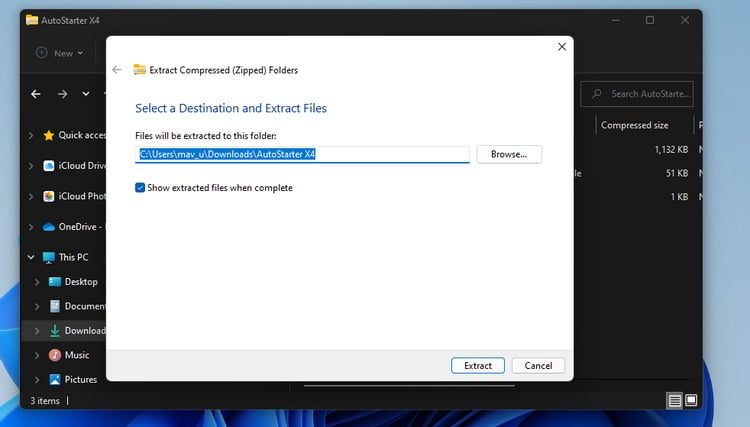Collapse This PC tree node
Screen dimensions: 750x427
[31, 257]
